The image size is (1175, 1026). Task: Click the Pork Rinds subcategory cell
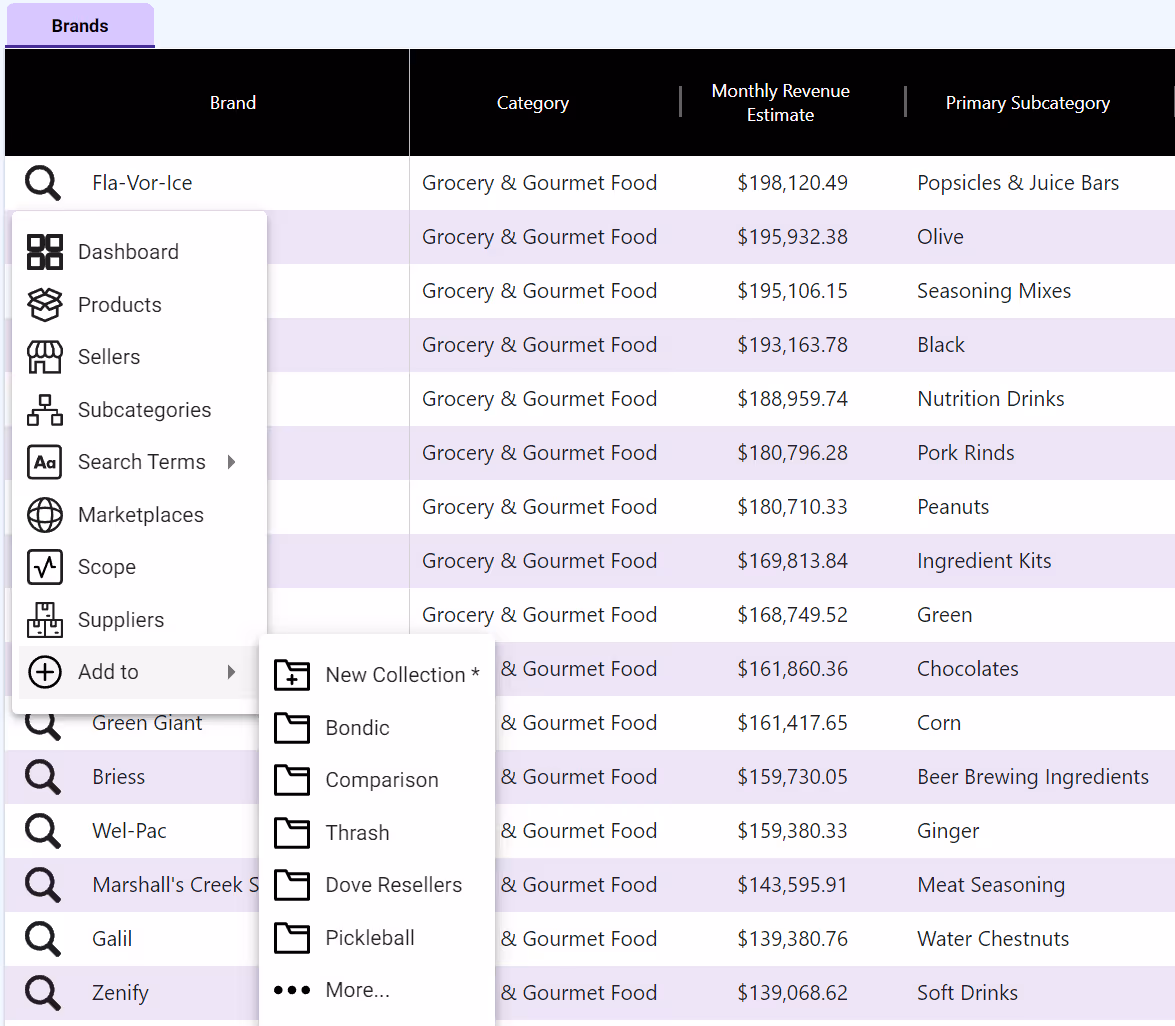point(965,453)
